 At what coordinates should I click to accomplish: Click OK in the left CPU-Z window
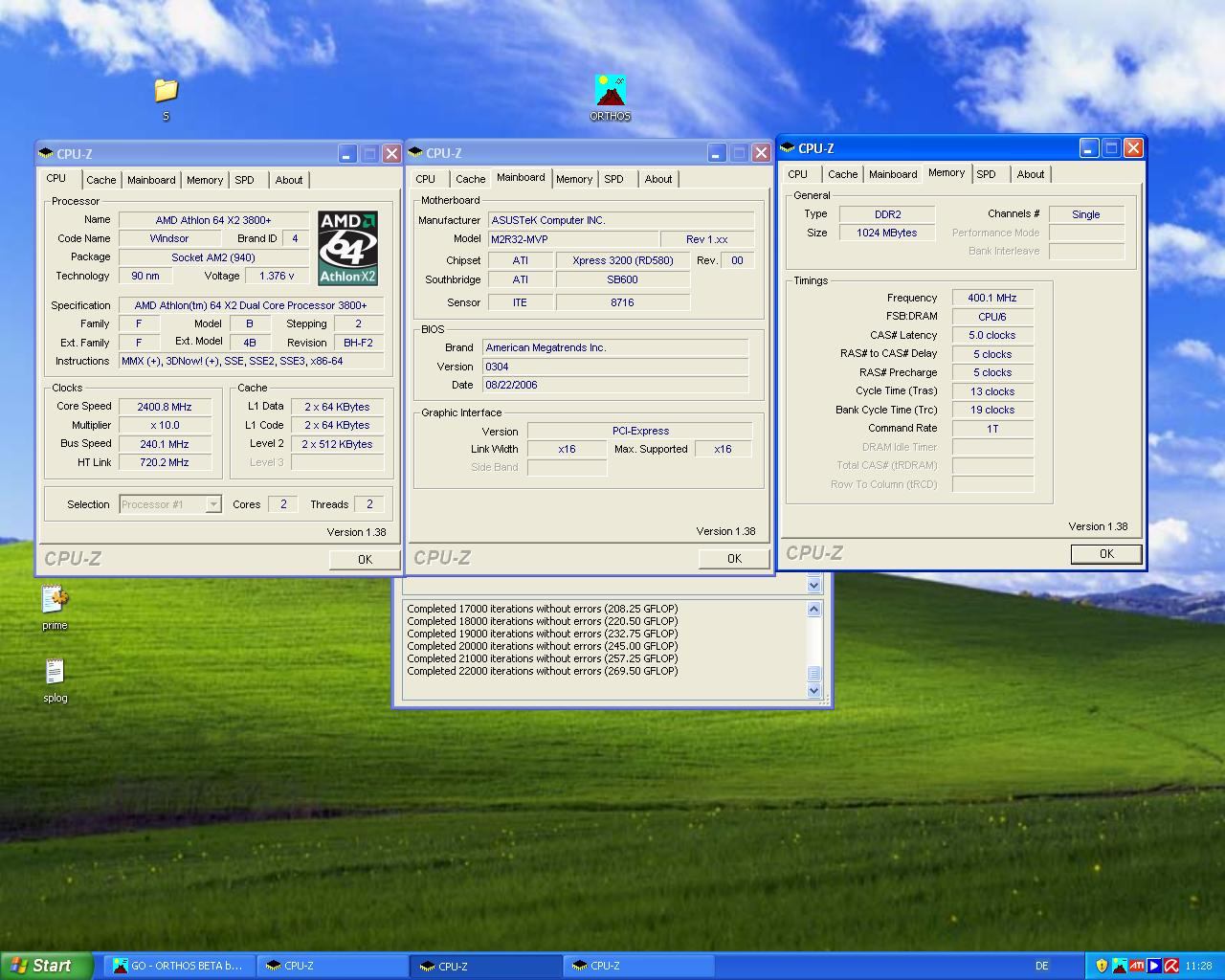pos(365,559)
